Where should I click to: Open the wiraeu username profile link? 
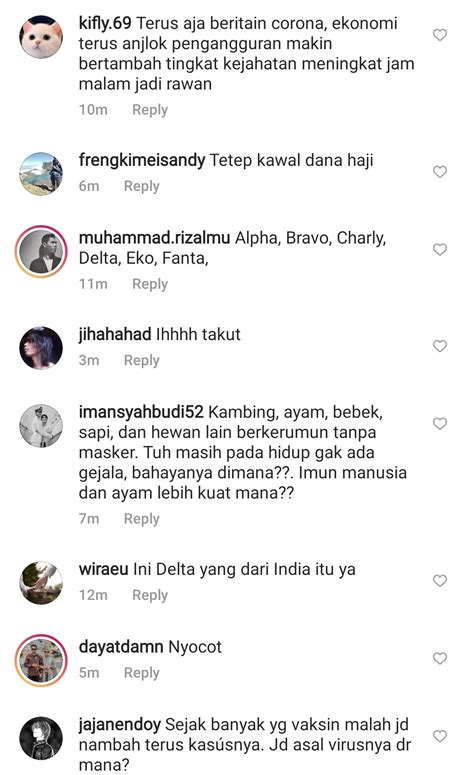point(103,569)
